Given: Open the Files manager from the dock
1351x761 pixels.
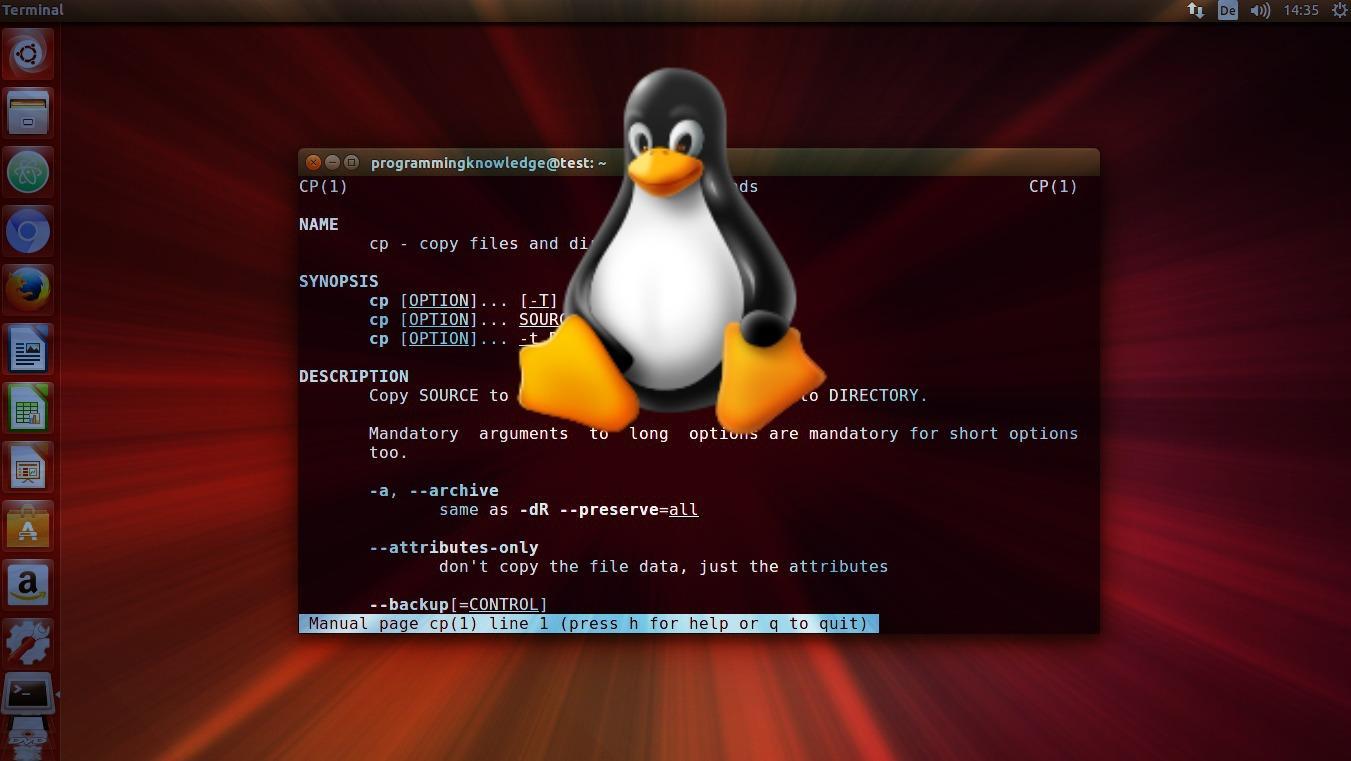Looking at the screenshot, I should click(28, 112).
